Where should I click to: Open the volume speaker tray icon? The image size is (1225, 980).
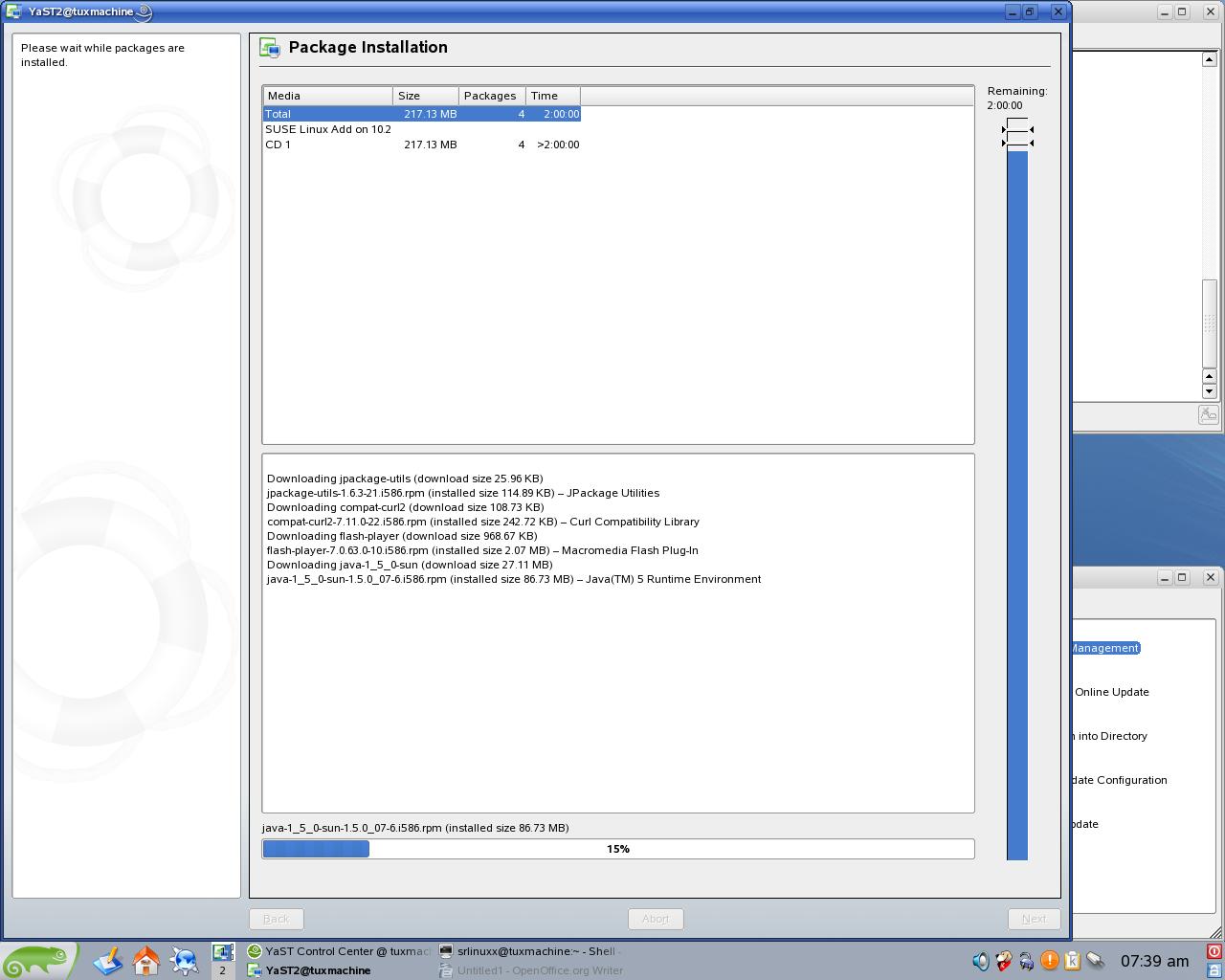[x=980, y=961]
